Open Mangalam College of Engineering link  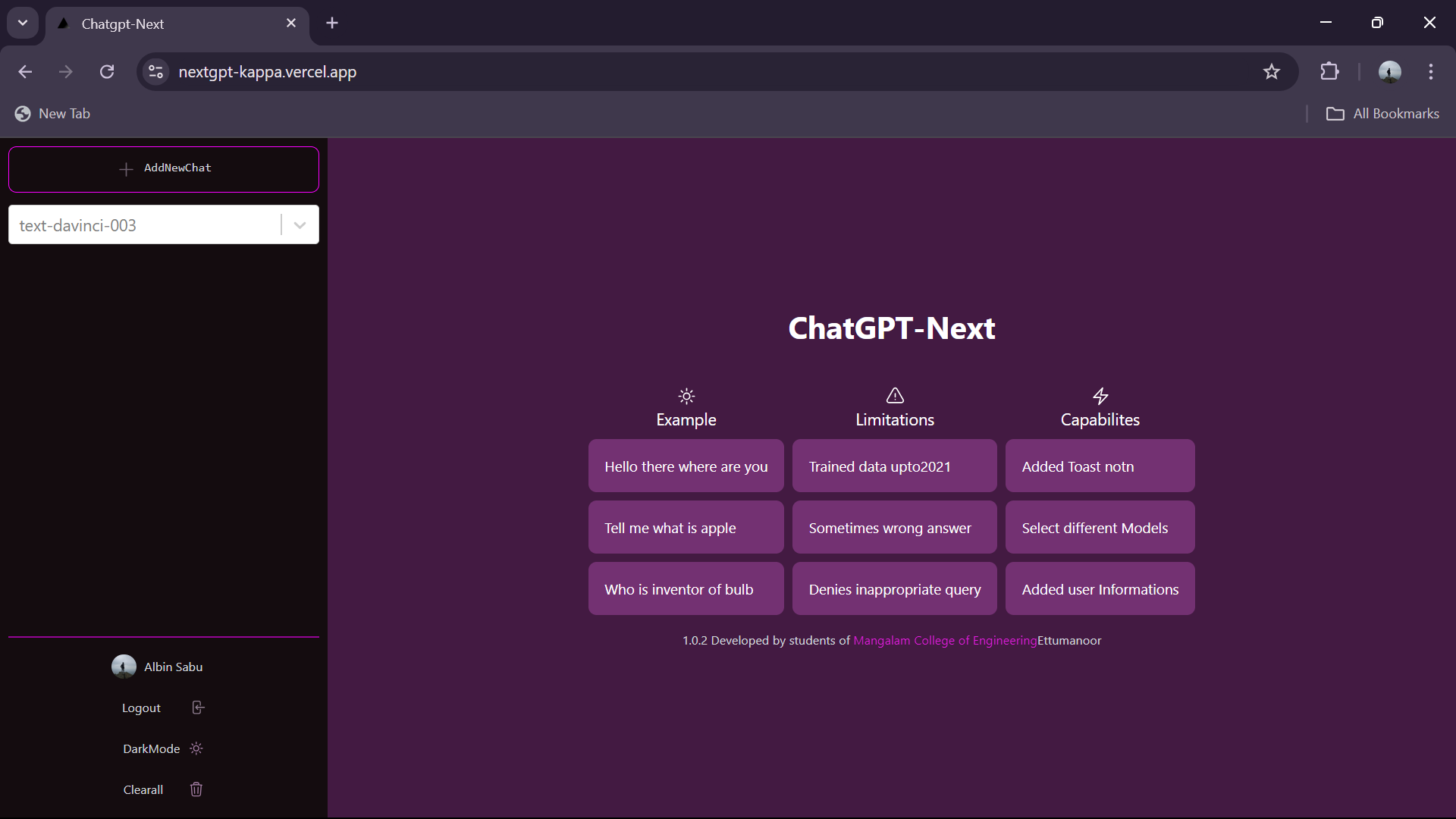point(945,641)
